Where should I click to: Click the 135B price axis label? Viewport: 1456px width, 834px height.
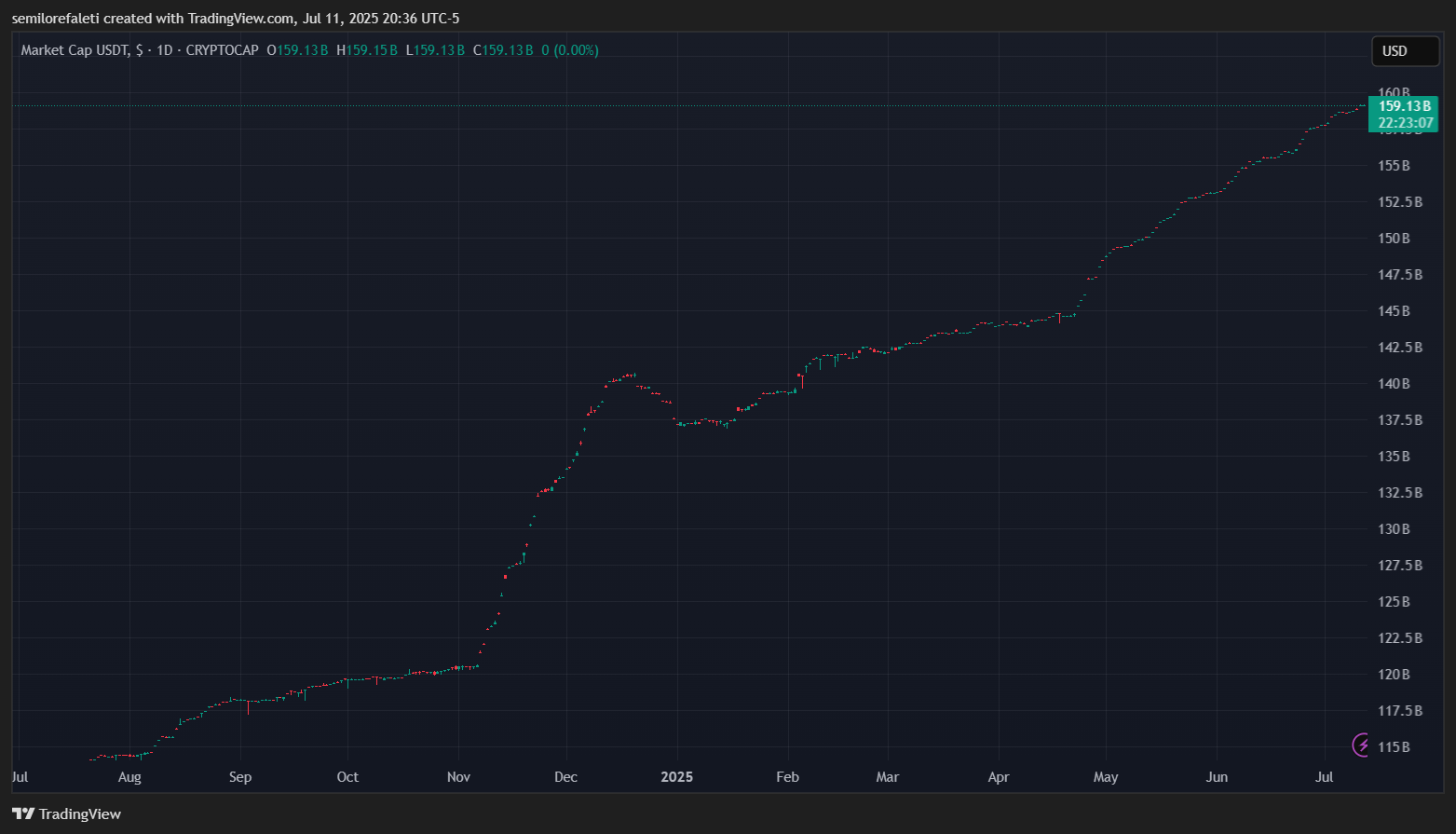(1394, 457)
